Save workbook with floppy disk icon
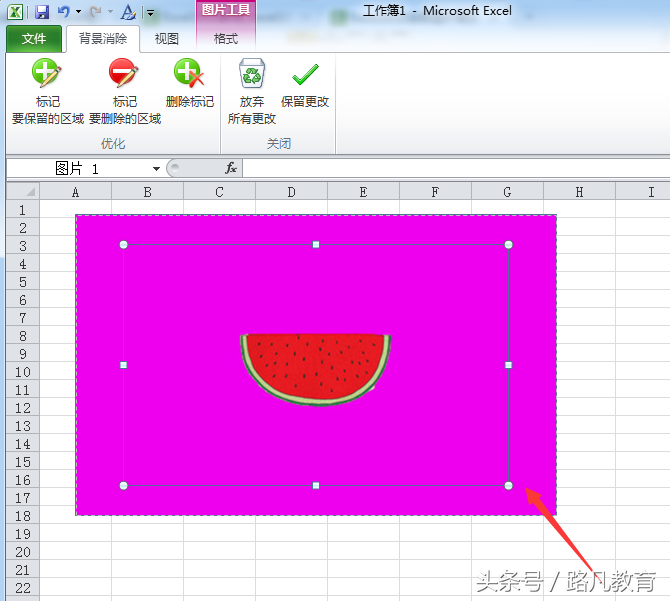 (x=42, y=12)
